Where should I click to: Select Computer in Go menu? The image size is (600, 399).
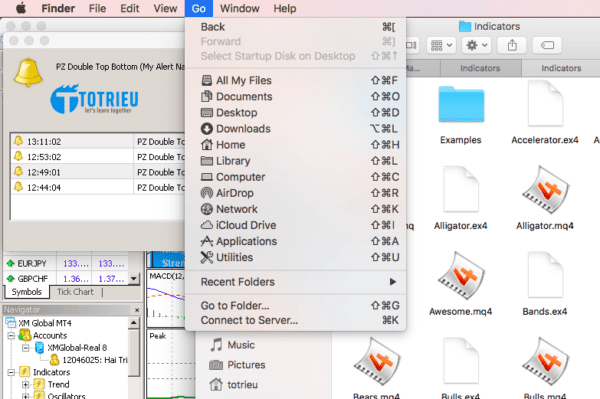coord(295,177)
